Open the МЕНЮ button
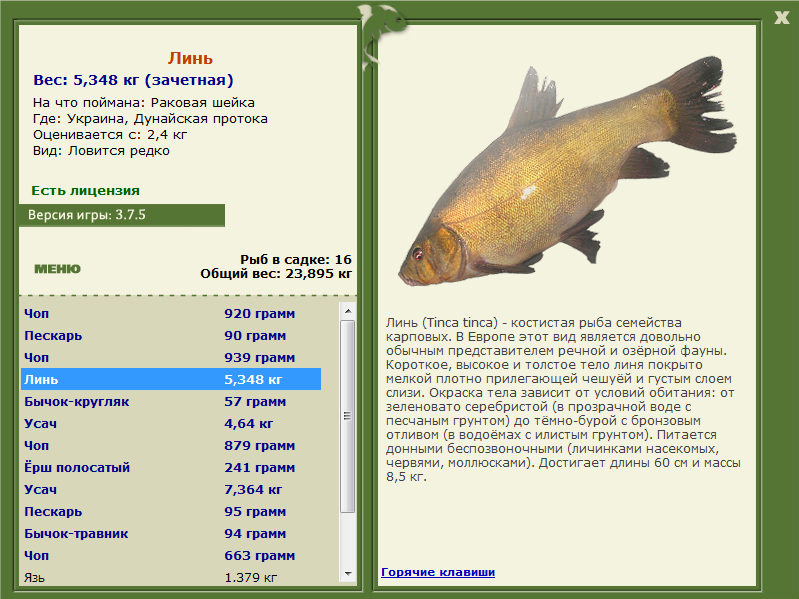Screen dimensions: 799x599 (x=57, y=269)
